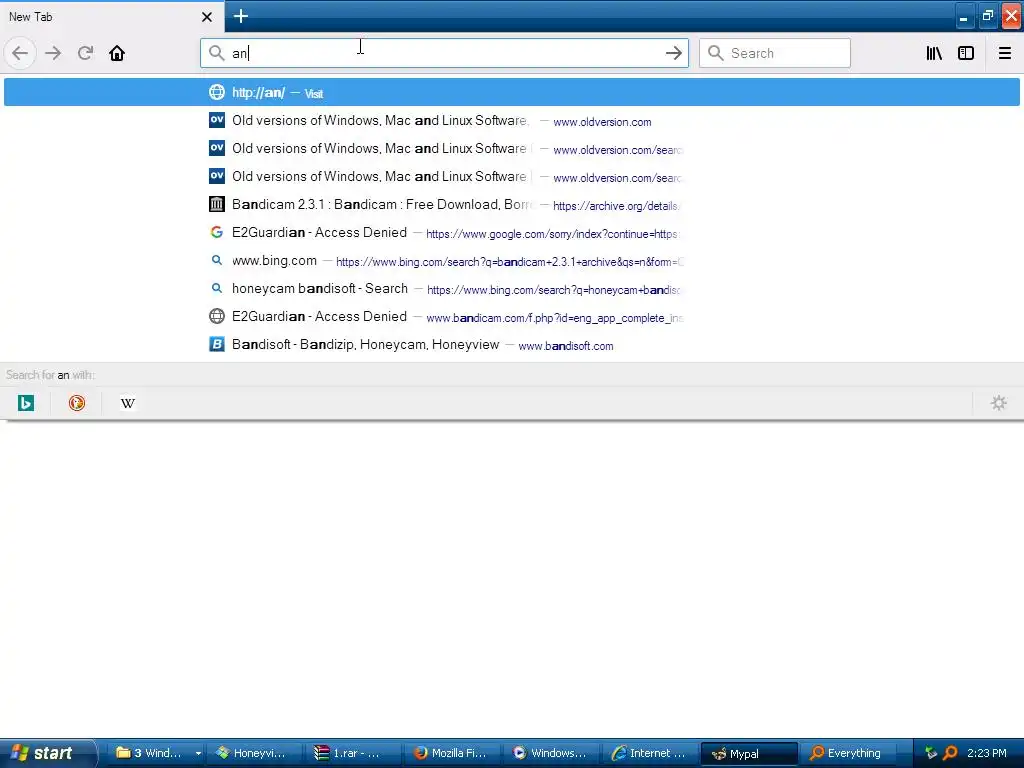Search with Bing one-off icon
The image size is (1024, 768).
pyautogui.click(x=25, y=403)
